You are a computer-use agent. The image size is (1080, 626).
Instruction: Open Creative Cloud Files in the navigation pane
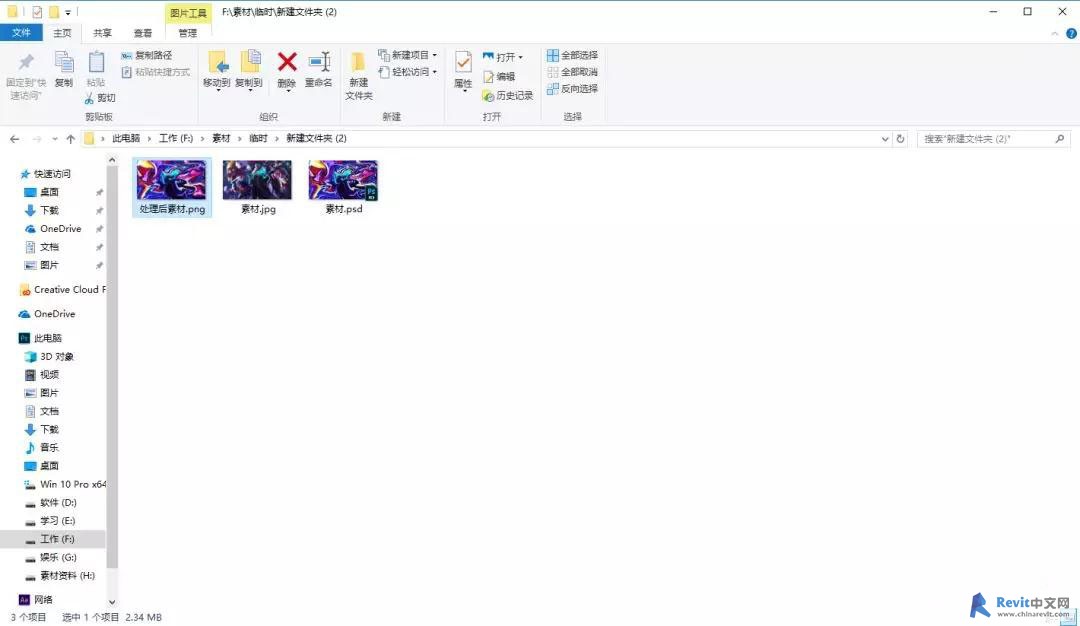tap(63, 290)
